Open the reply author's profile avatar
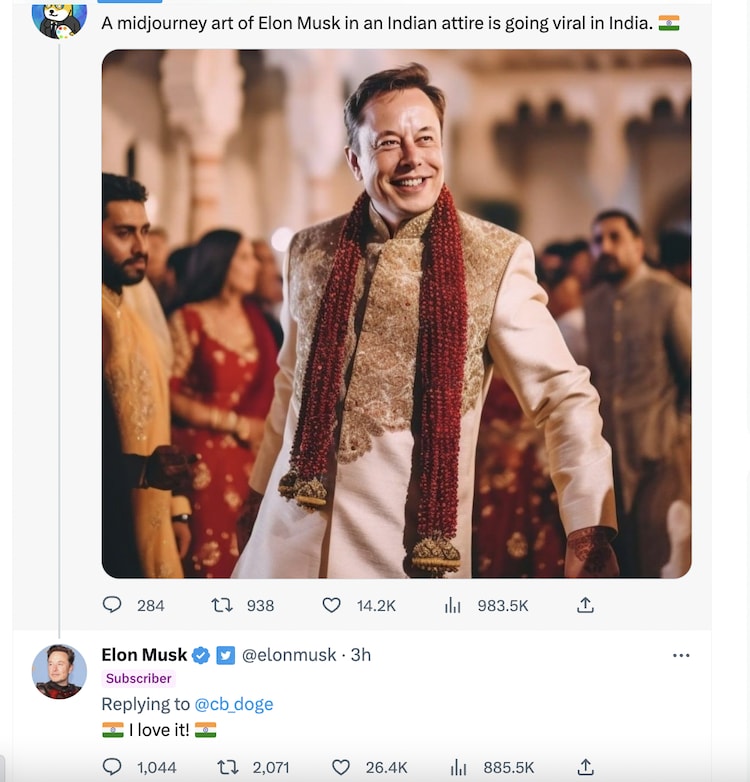 pyautogui.click(x=59, y=671)
